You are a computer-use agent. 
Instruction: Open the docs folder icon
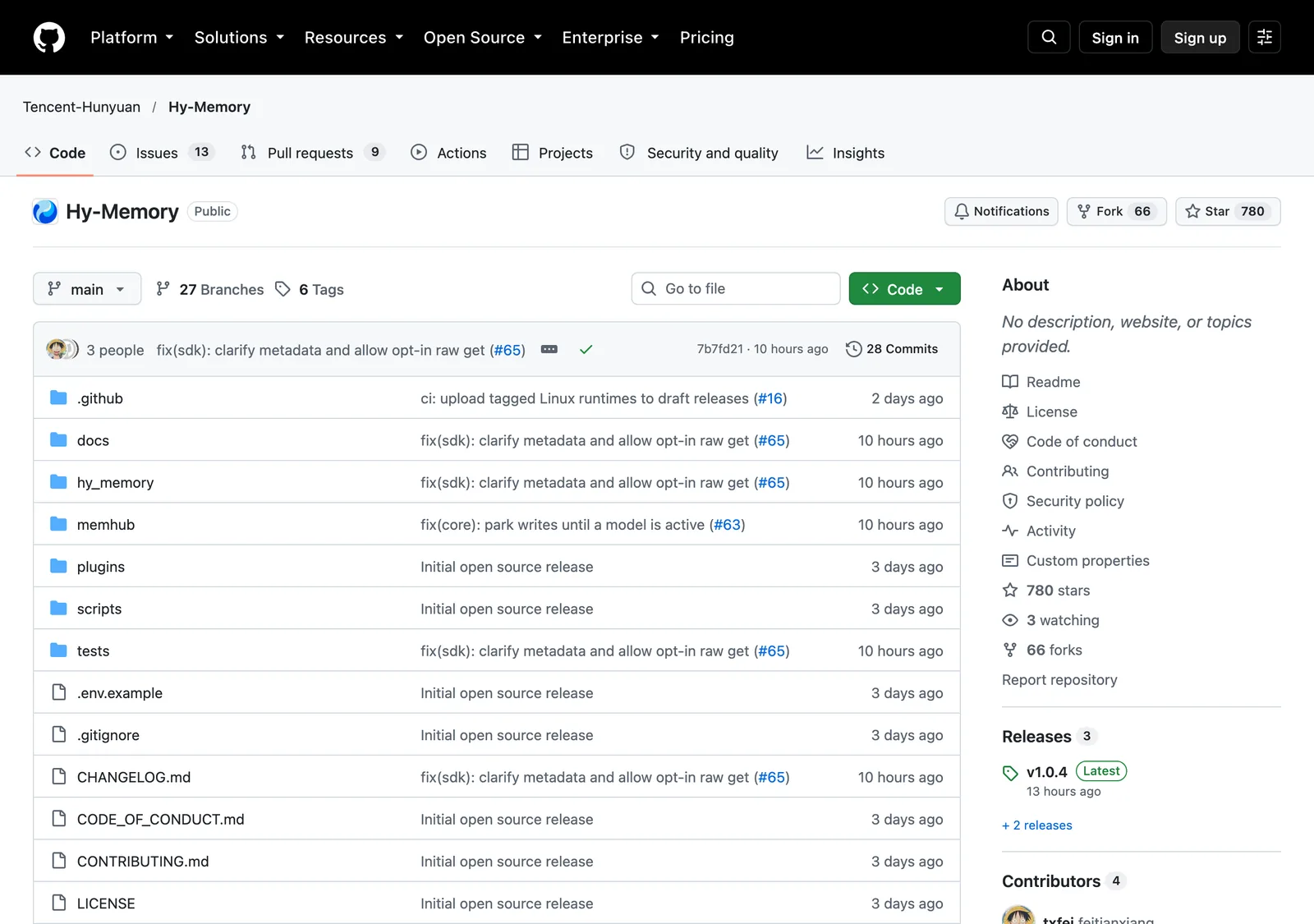tap(58, 440)
